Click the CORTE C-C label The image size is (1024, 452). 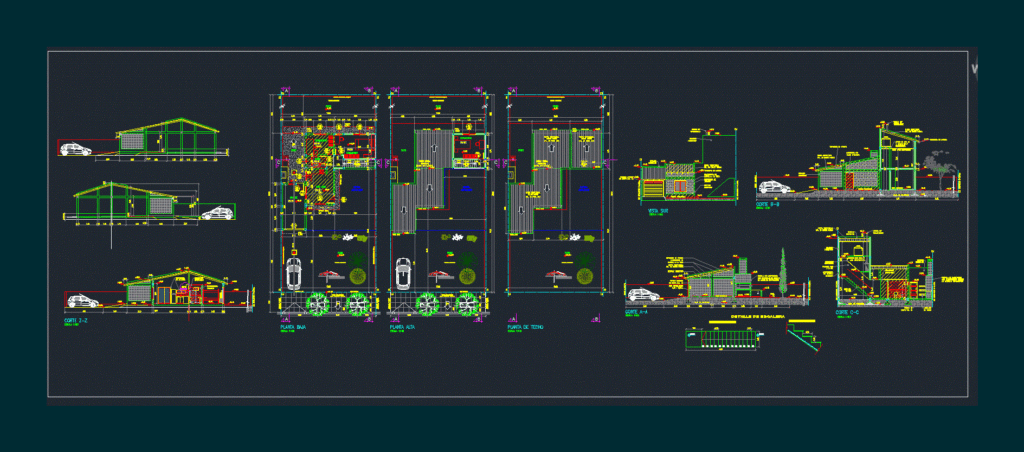(848, 312)
